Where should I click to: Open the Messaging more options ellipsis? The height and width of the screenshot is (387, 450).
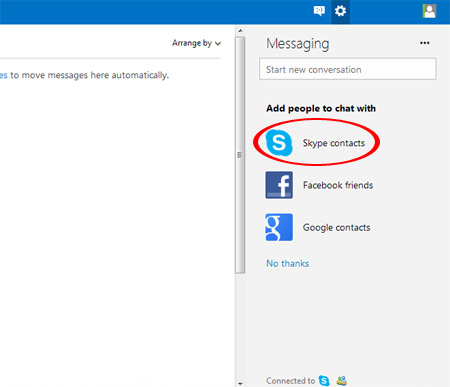pyautogui.click(x=425, y=43)
